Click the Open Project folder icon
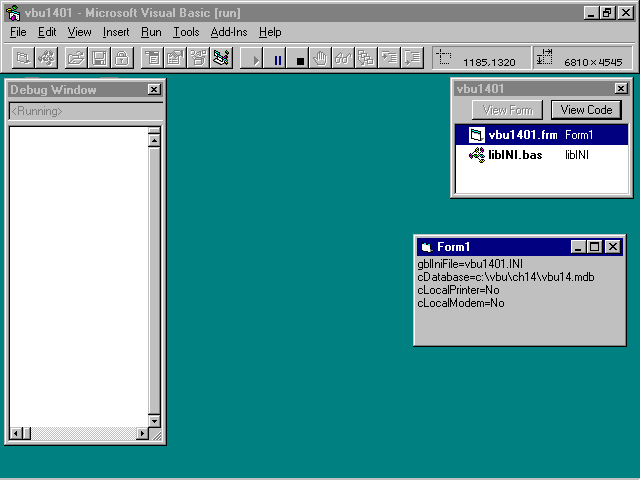 (76, 59)
